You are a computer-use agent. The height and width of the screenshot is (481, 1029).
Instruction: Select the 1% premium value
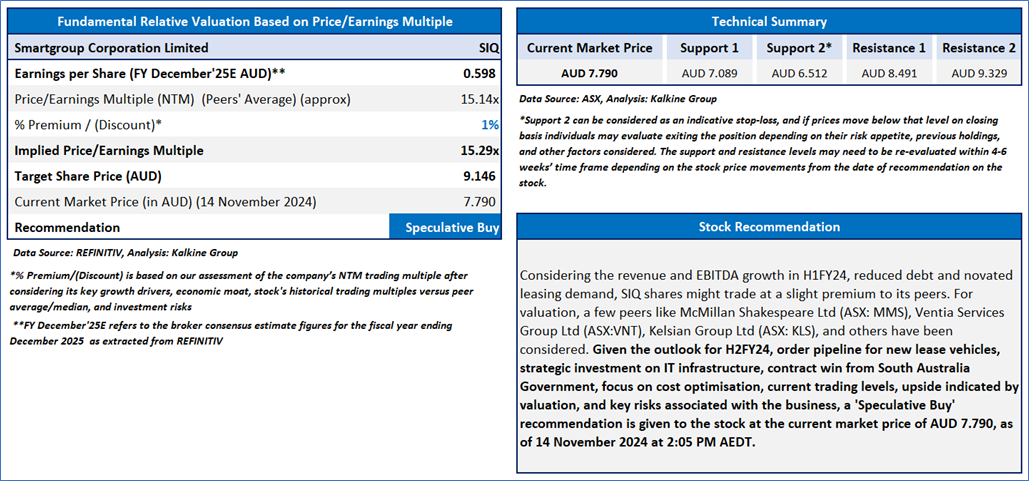pos(490,125)
